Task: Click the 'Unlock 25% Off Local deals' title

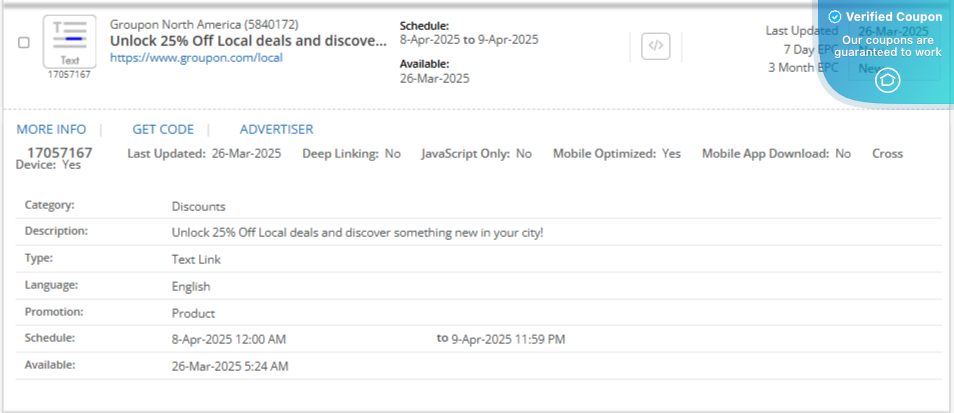Action: [x=248, y=41]
